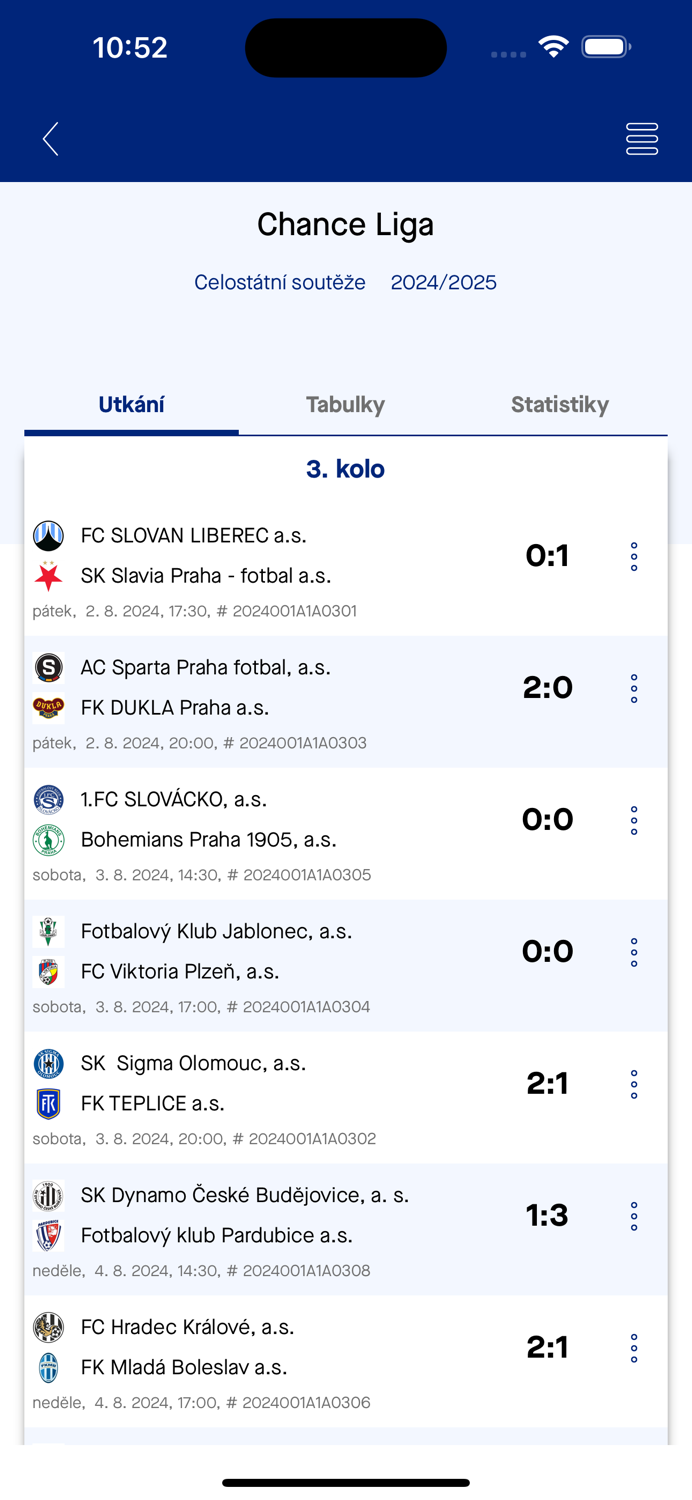
Task: Tap the 3. kolo round header
Action: click(345, 468)
